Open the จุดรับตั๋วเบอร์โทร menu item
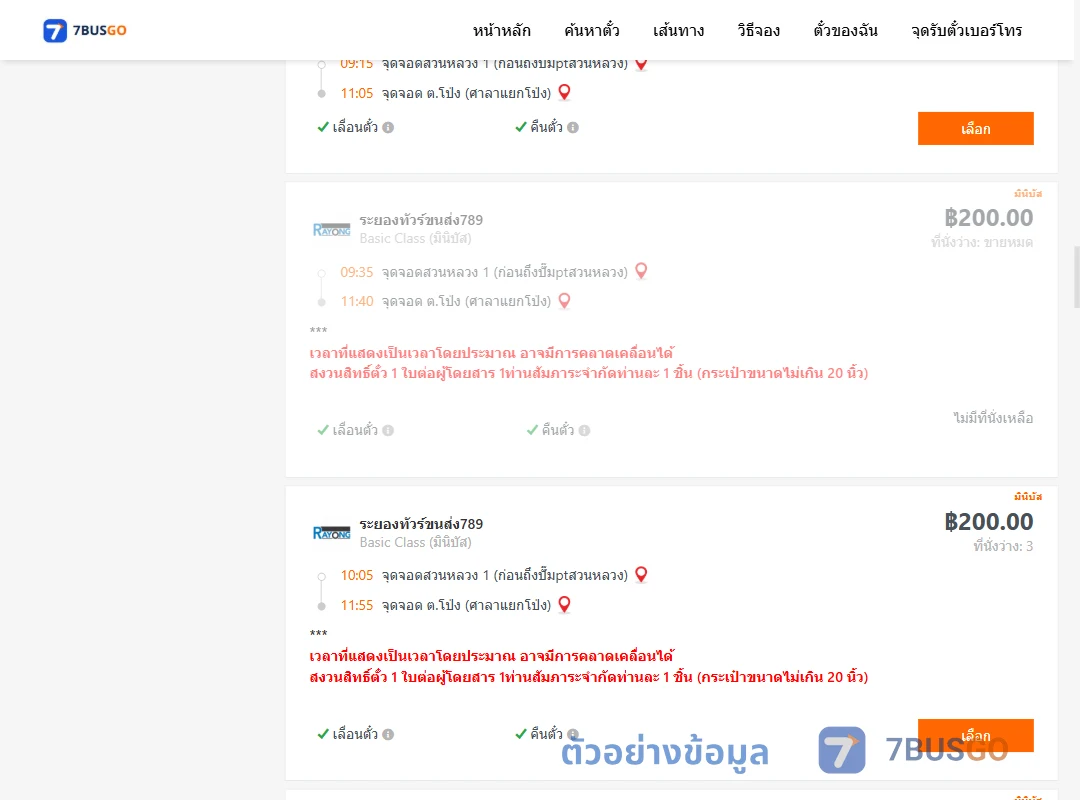The width and height of the screenshot is (1080, 800). (x=966, y=30)
